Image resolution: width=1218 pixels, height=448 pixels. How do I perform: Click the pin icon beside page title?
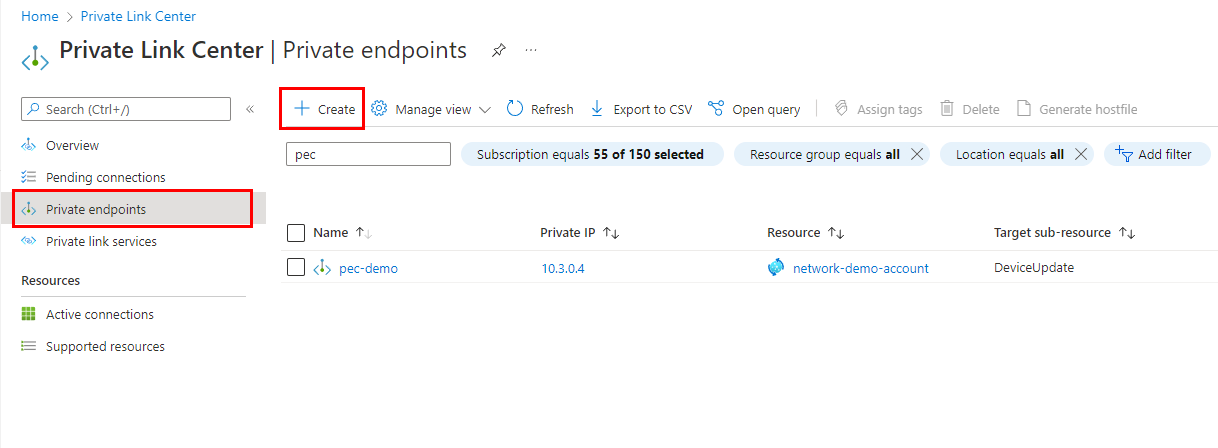click(498, 50)
